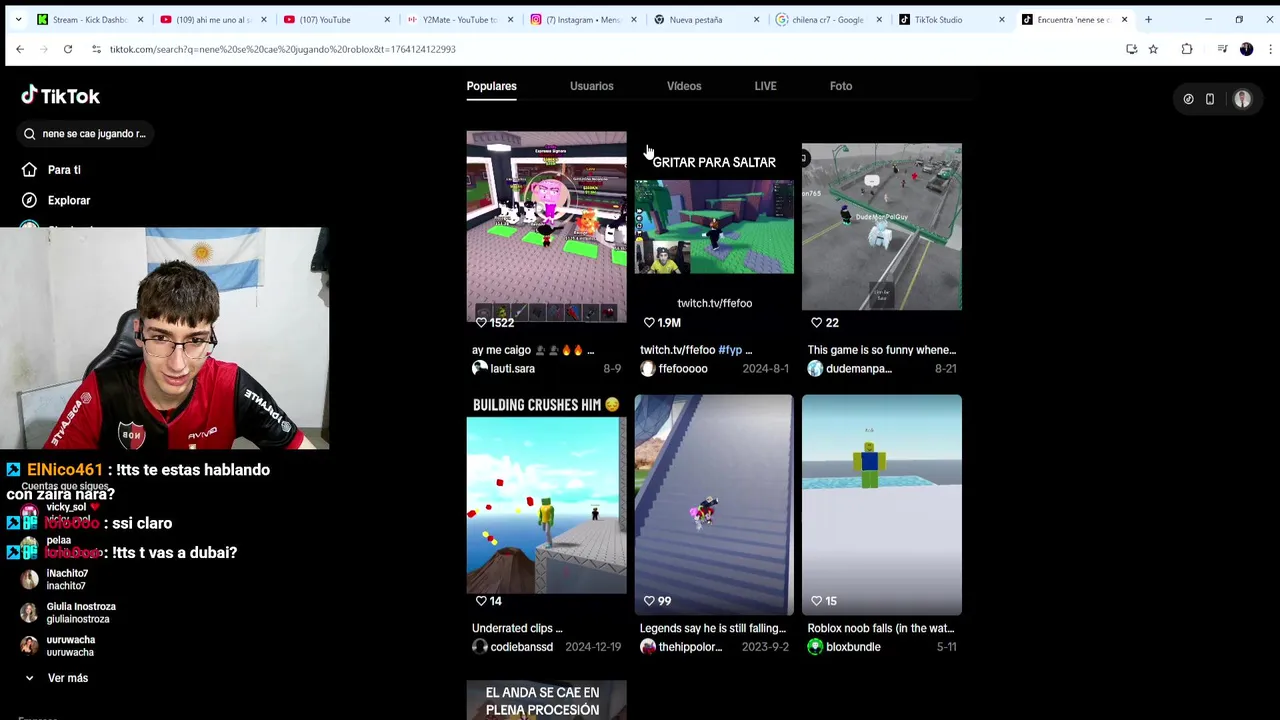Switch to the LIVE tab
The width and height of the screenshot is (1280, 720).
(x=765, y=86)
